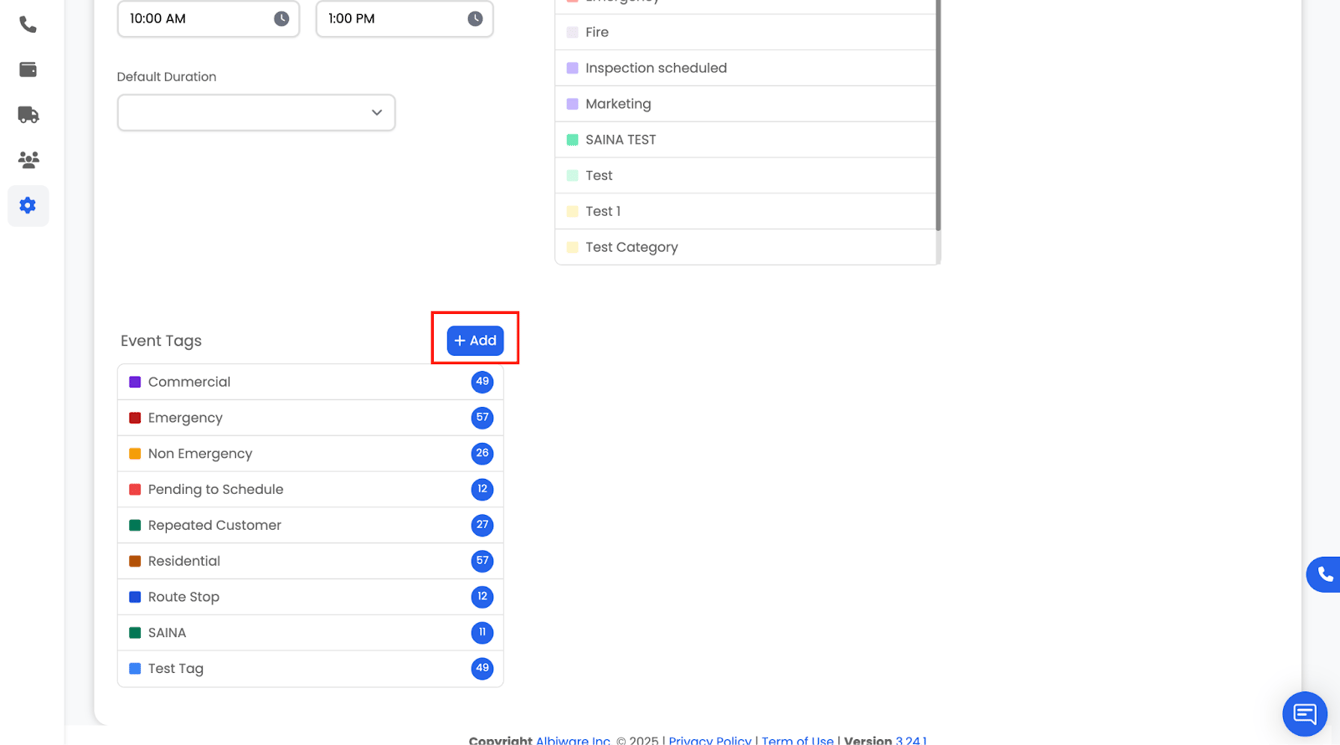Open the truck fleet sidebar icon
The image size is (1340, 745).
[x=28, y=115]
